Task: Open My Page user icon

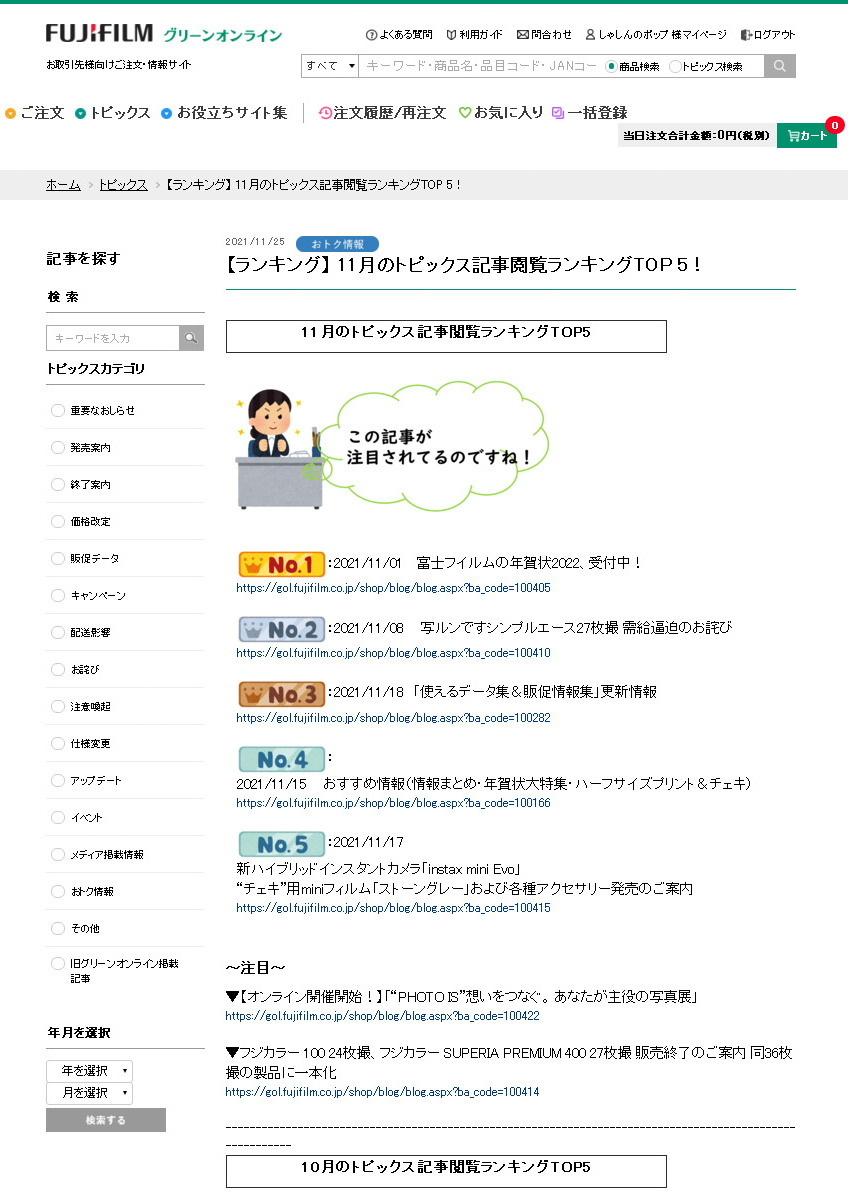Action: (x=591, y=35)
